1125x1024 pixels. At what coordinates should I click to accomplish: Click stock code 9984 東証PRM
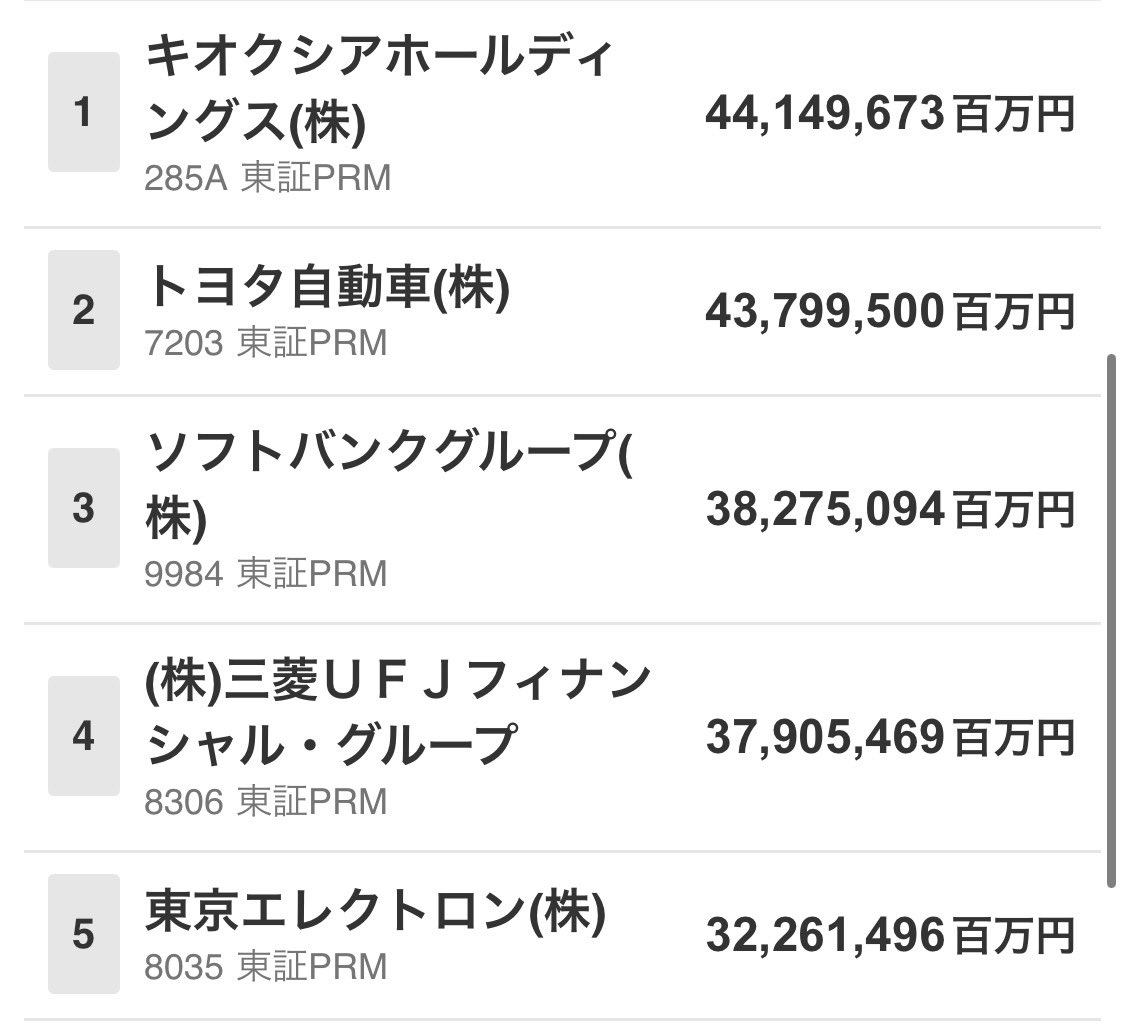point(265,573)
